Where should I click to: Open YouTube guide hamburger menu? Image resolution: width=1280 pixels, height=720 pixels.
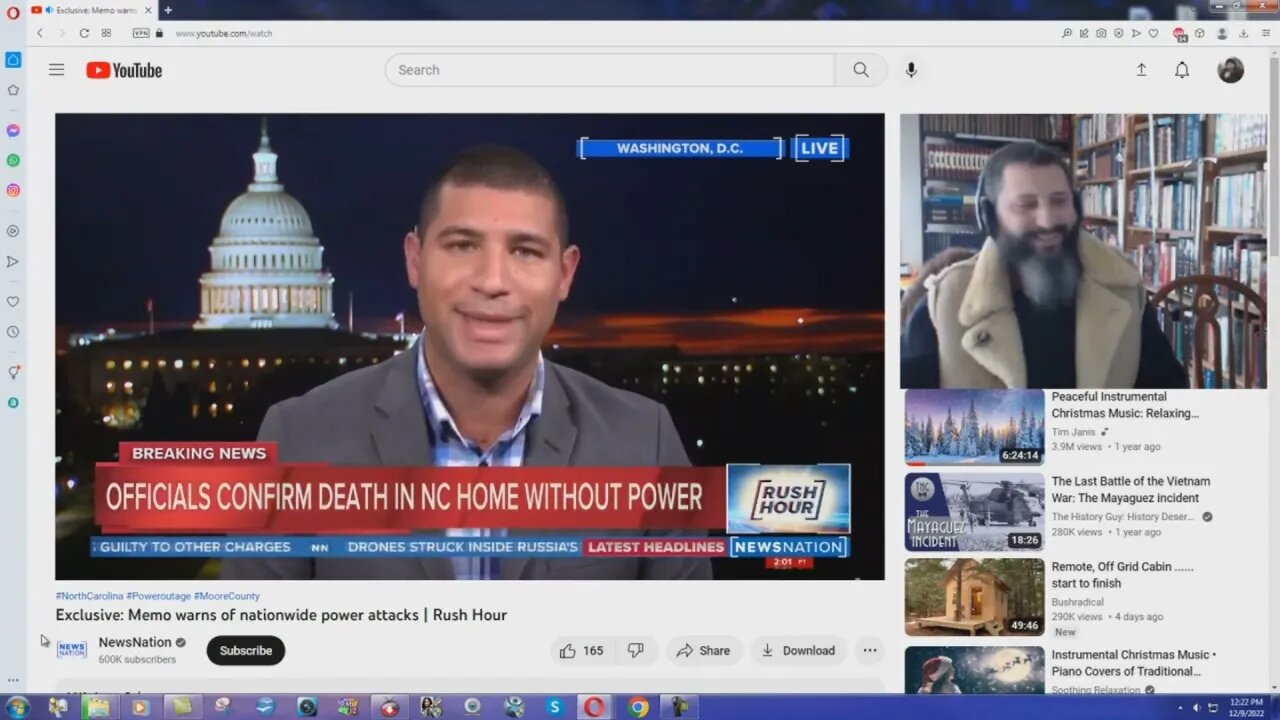57,70
